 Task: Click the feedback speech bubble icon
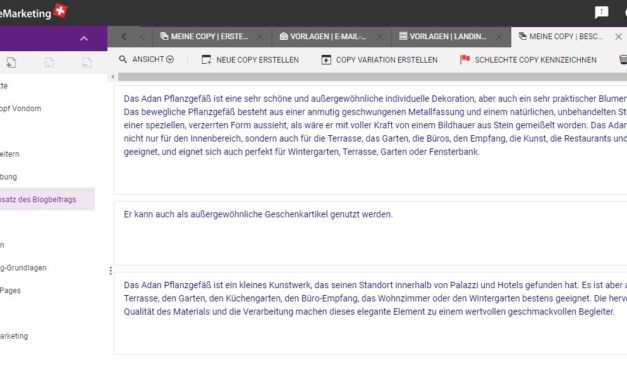[x=601, y=12]
